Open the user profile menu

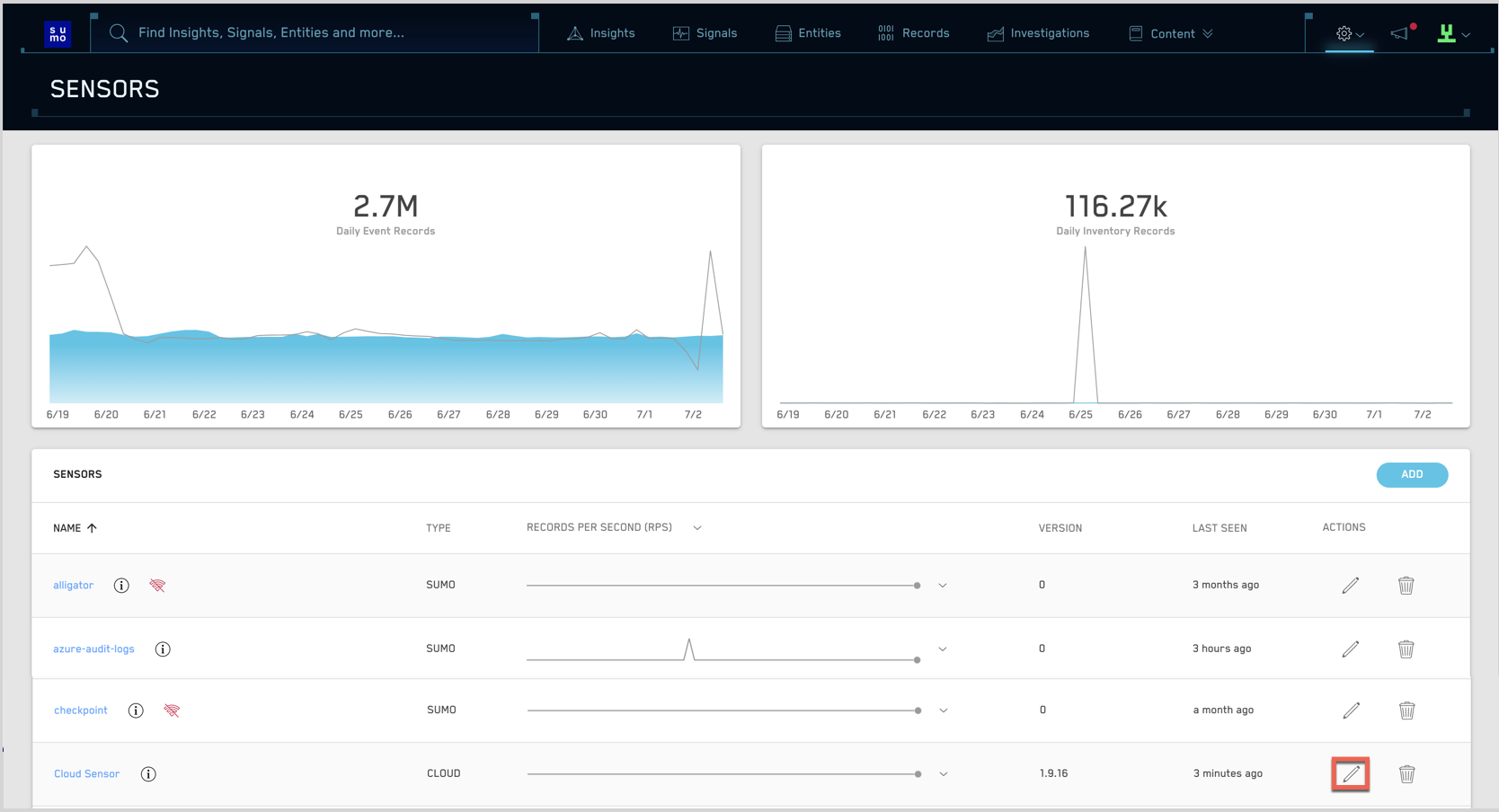(1452, 33)
